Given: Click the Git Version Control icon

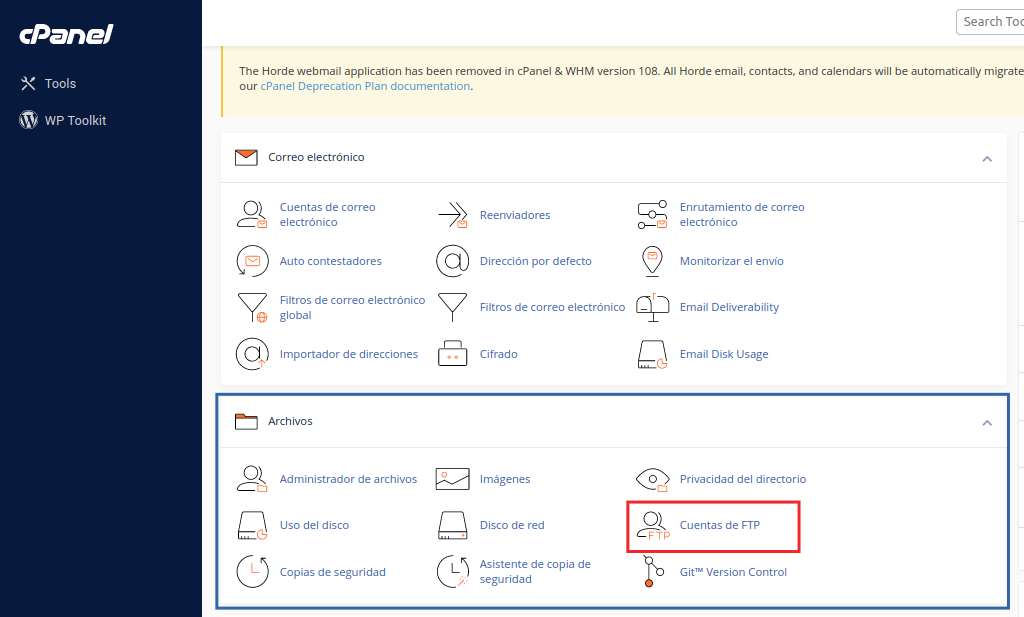Looking at the screenshot, I should pos(653,572).
